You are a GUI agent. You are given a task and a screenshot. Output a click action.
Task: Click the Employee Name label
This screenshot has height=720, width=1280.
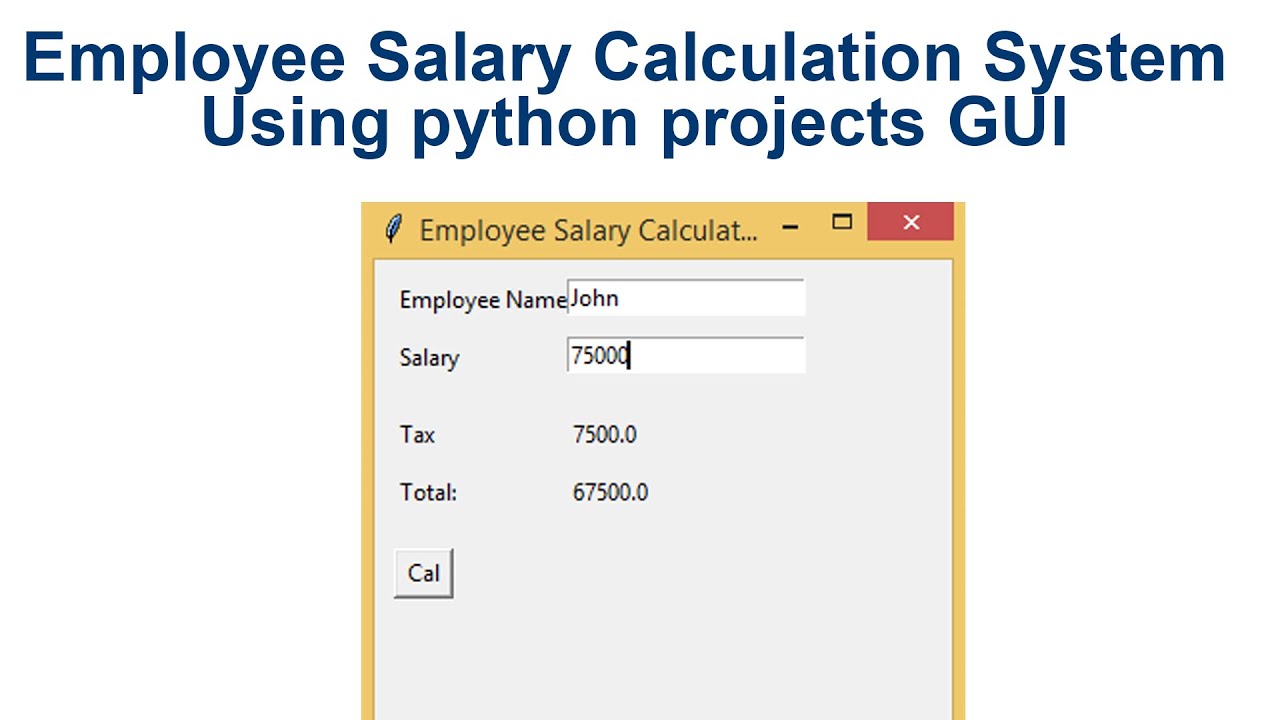(x=480, y=299)
